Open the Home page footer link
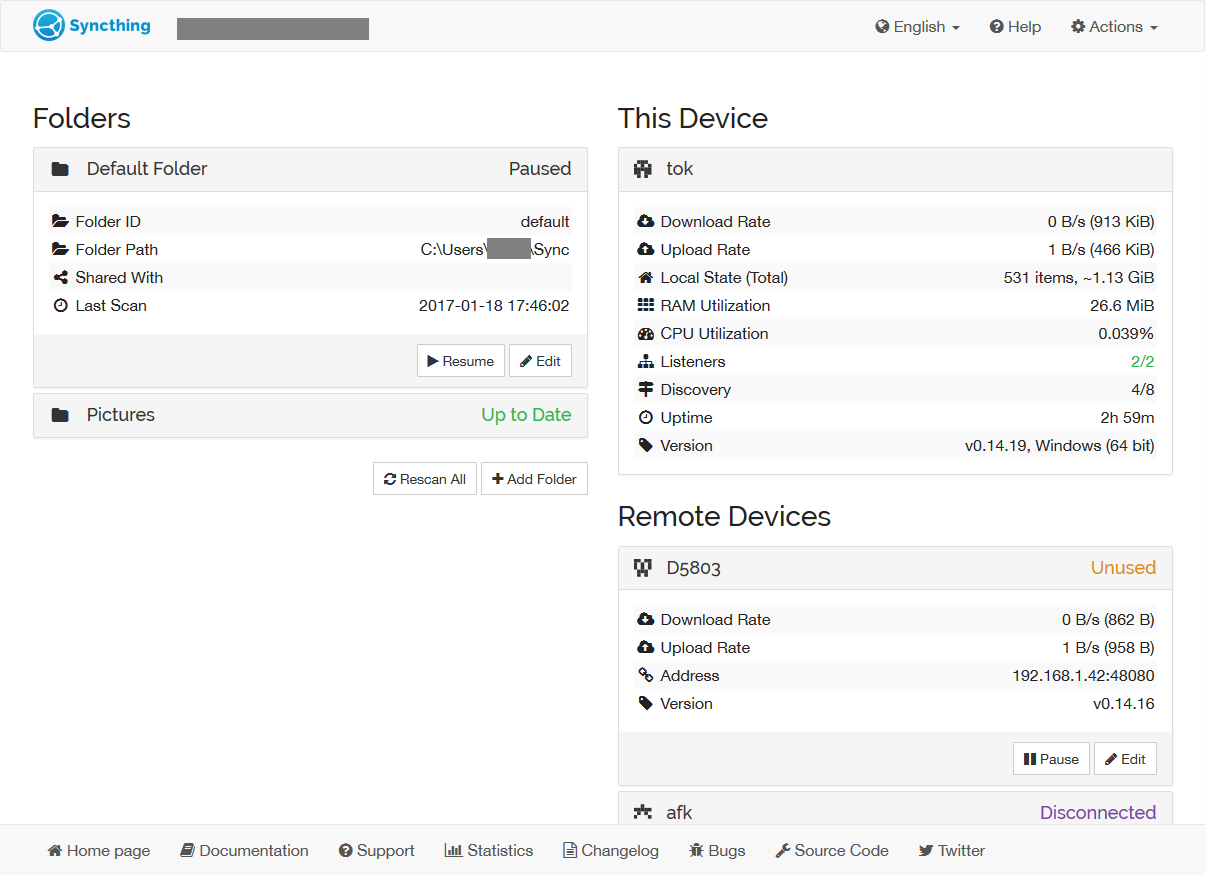 [x=99, y=851]
